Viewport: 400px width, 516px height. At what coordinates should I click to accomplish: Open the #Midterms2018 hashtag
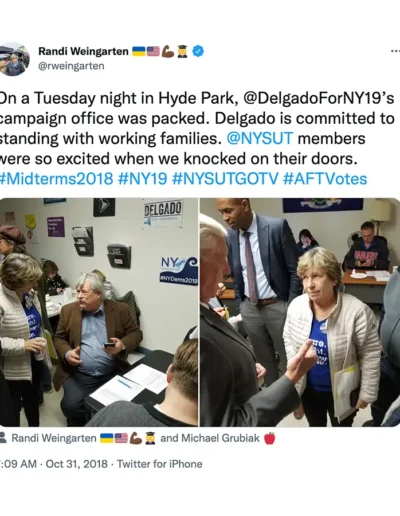57,179
